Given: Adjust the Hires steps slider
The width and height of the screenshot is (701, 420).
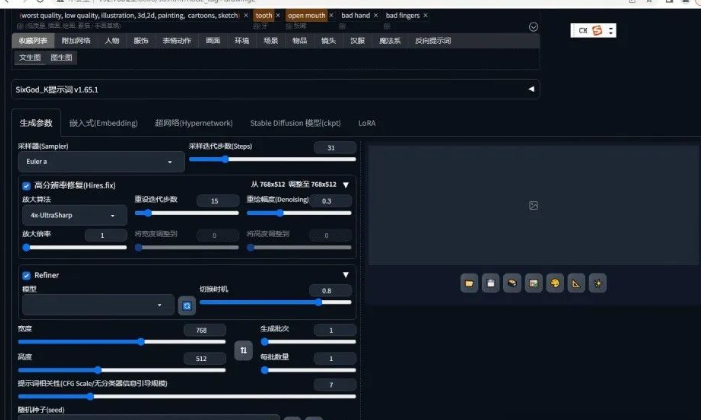Looking at the screenshot, I should pyautogui.click(x=187, y=213).
